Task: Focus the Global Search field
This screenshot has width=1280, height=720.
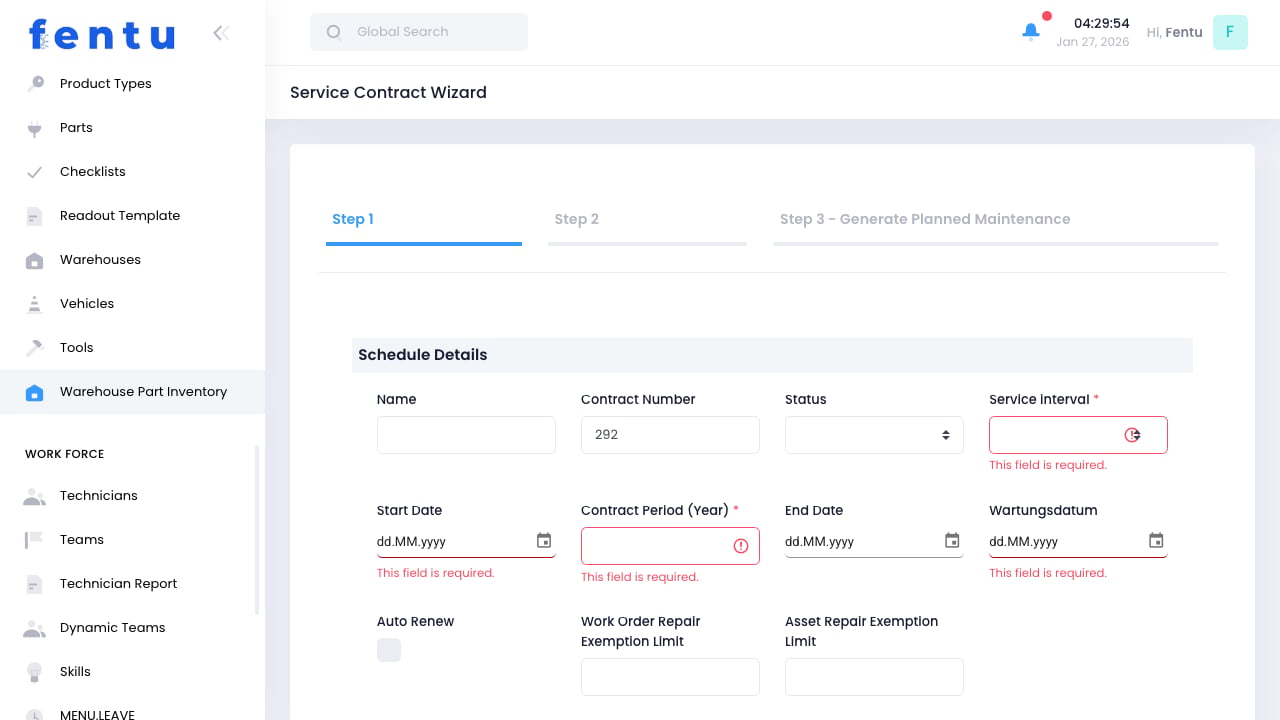Action: pos(419,32)
